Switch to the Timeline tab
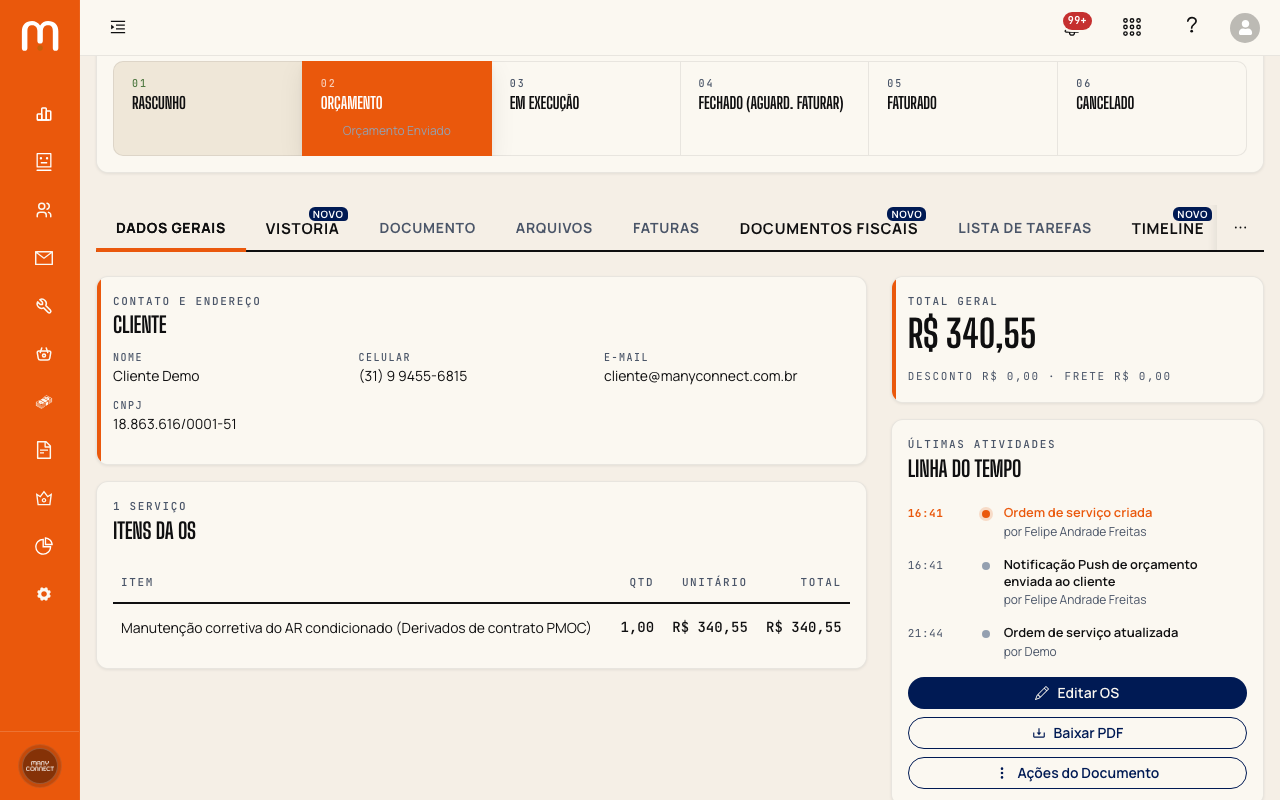Viewport: 1280px width, 800px height. click(1168, 228)
